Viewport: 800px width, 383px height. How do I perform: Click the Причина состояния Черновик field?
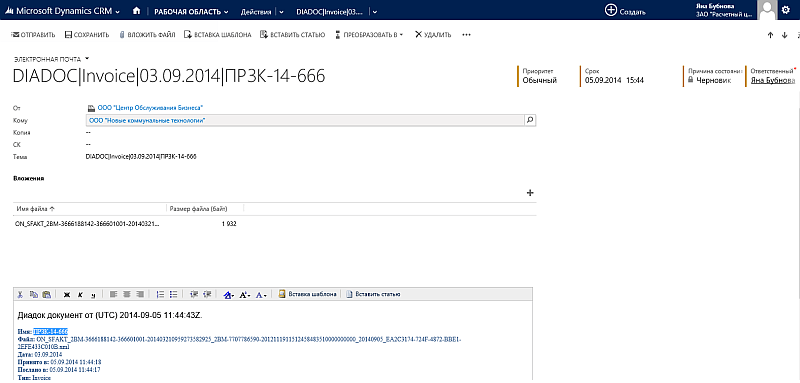(714, 76)
